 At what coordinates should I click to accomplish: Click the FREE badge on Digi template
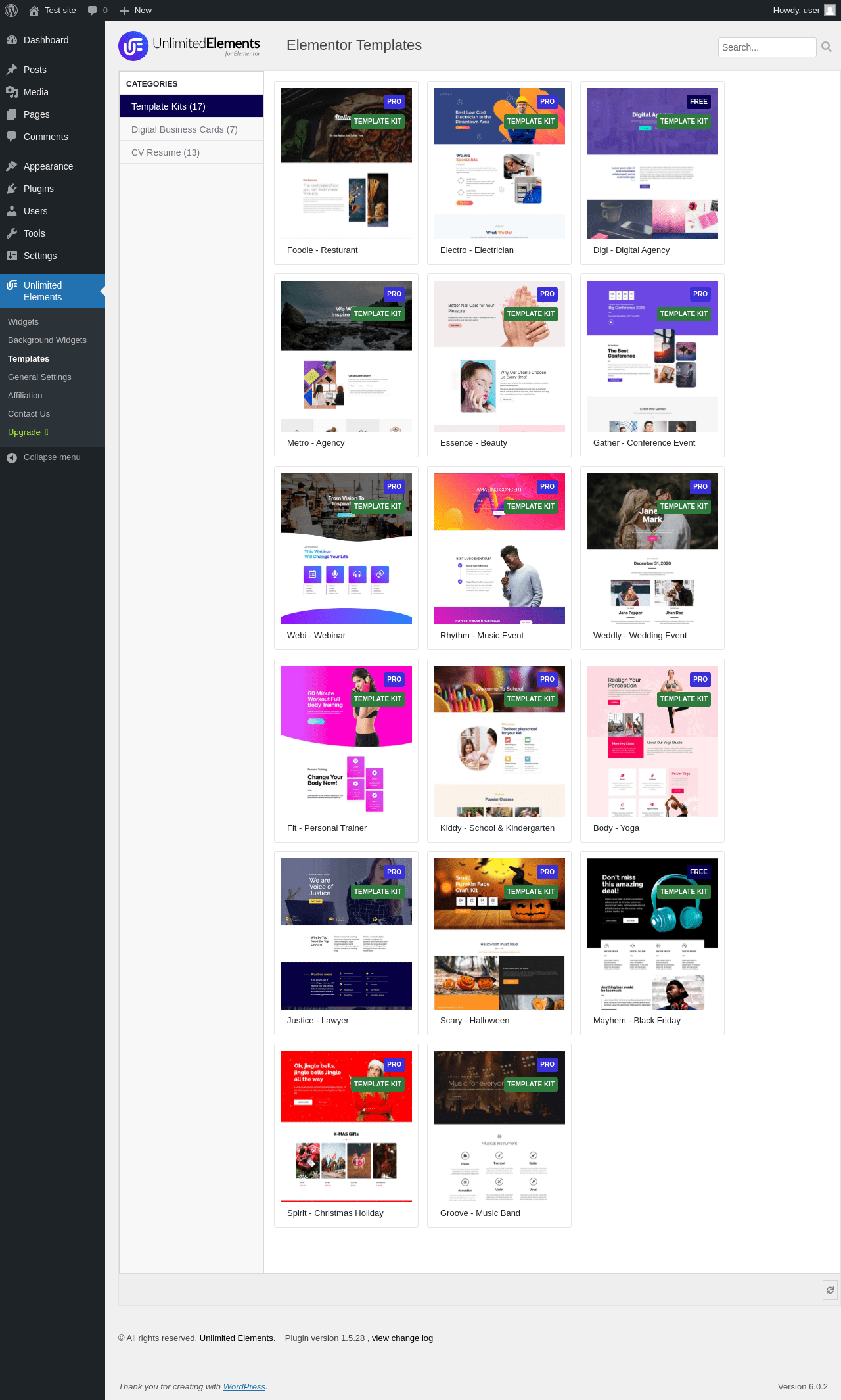click(x=699, y=101)
